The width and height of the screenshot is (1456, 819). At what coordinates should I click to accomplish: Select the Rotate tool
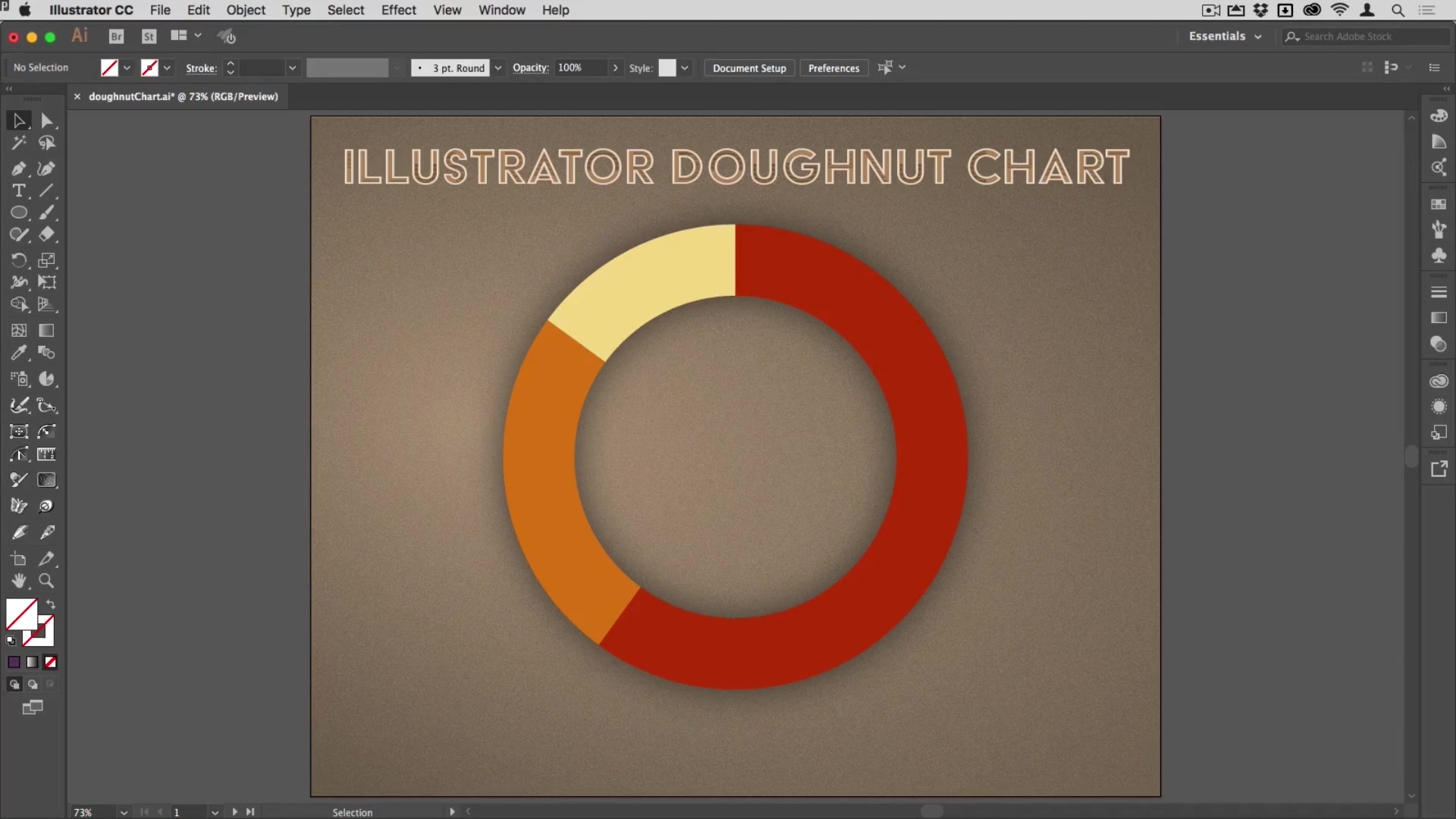pyautogui.click(x=19, y=260)
